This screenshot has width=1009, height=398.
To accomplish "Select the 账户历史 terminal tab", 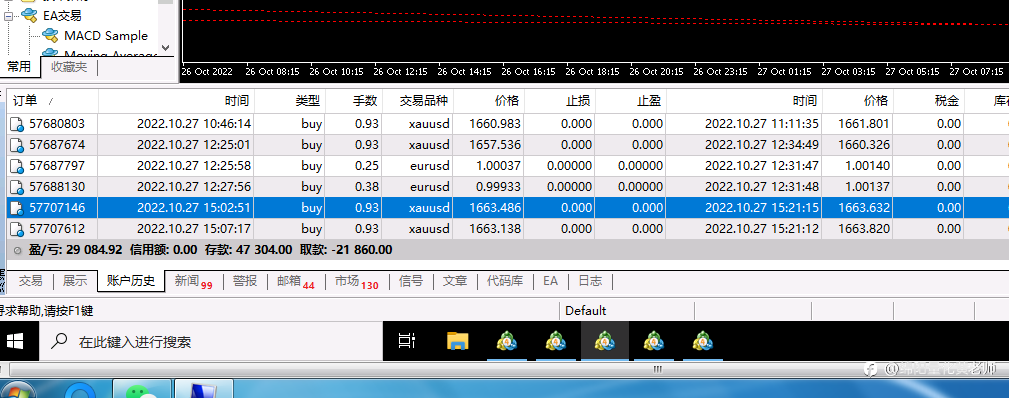I will click(x=131, y=281).
